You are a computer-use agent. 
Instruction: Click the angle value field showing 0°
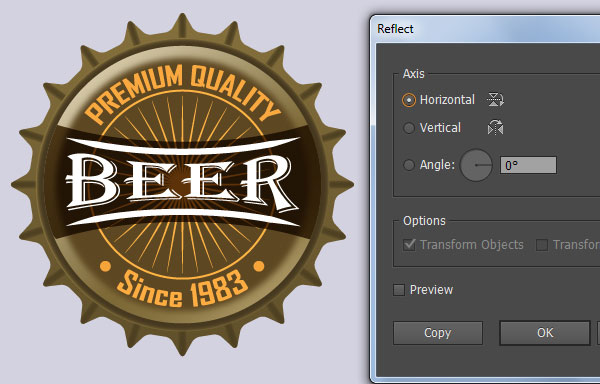click(528, 165)
